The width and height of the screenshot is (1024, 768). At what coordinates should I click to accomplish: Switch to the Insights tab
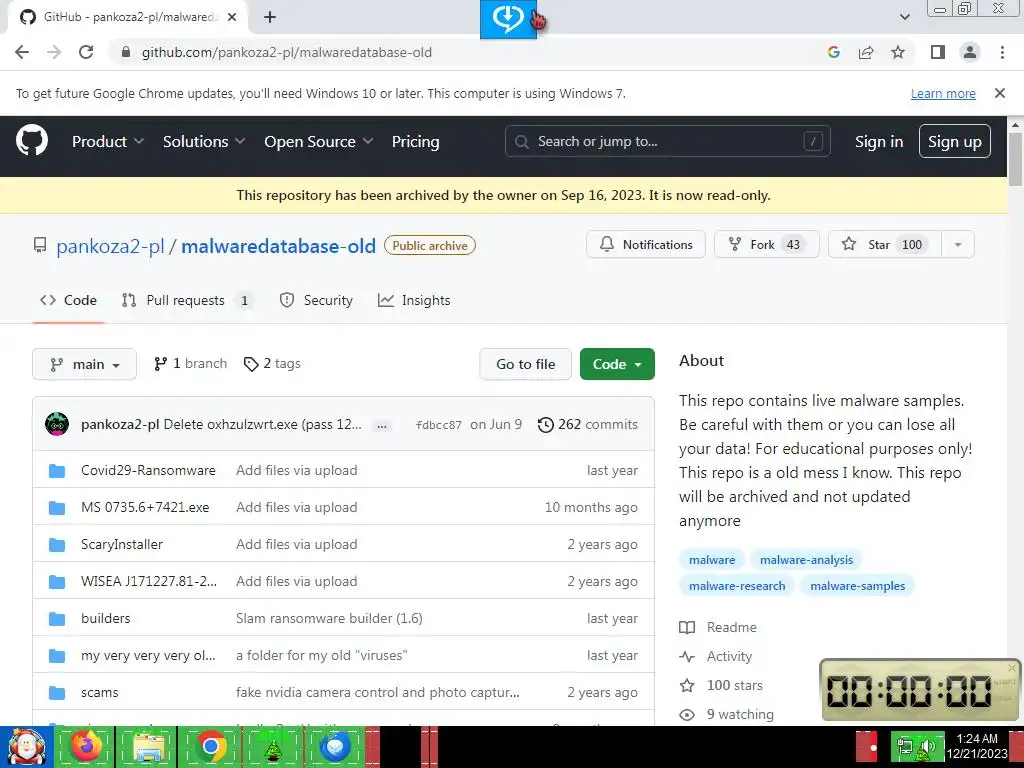(x=414, y=300)
